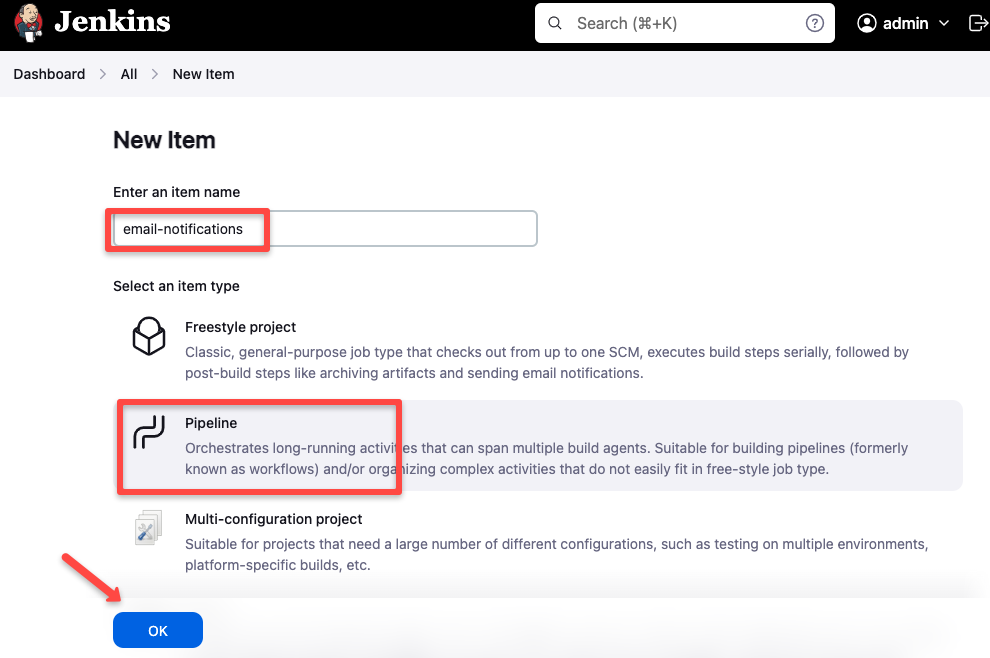Select the Freestyle project cube icon
This screenshot has width=990, height=658.
pos(149,336)
